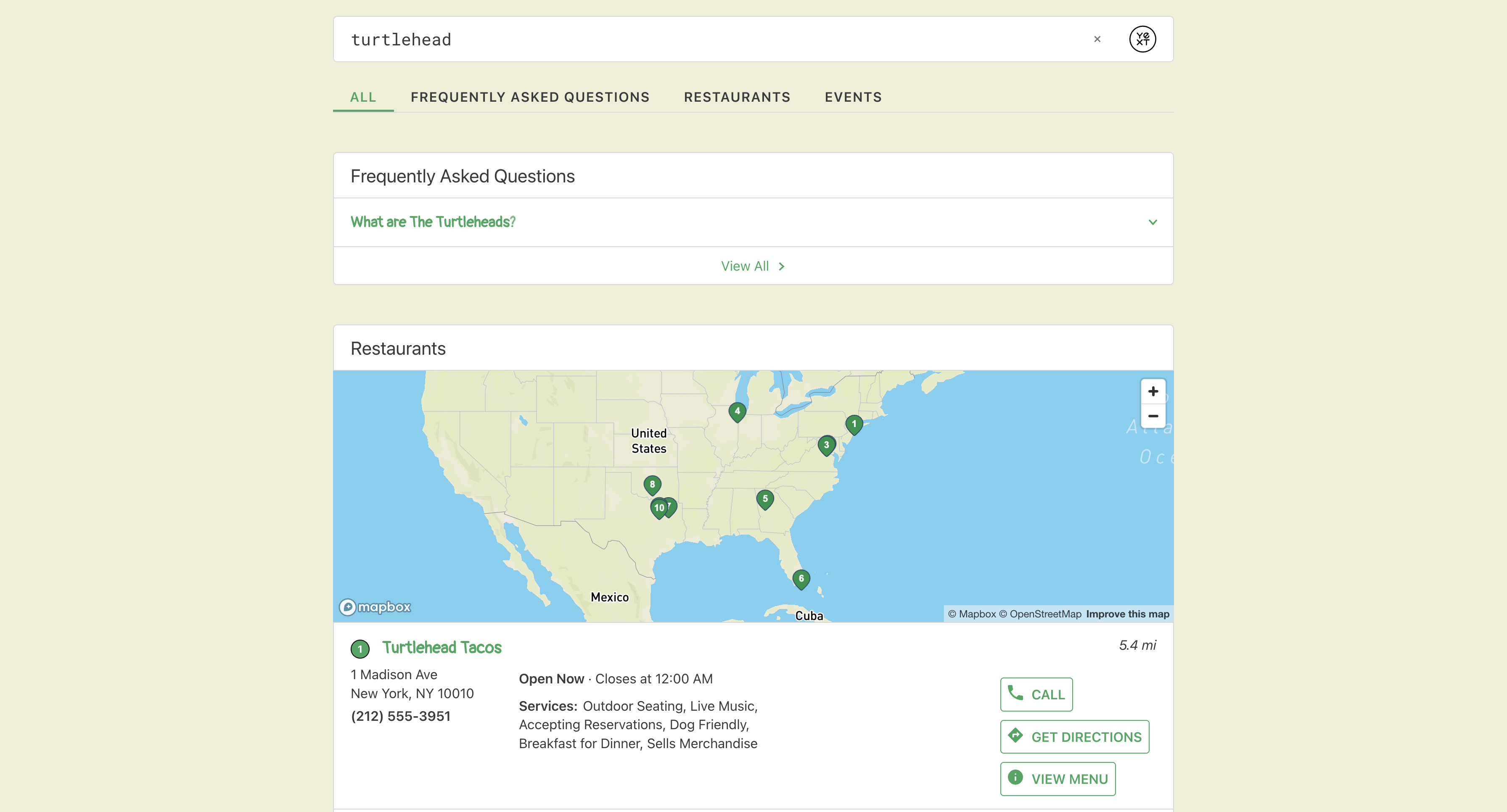
Task: Click the Frequently Asked Questions section heading
Action: click(x=462, y=176)
